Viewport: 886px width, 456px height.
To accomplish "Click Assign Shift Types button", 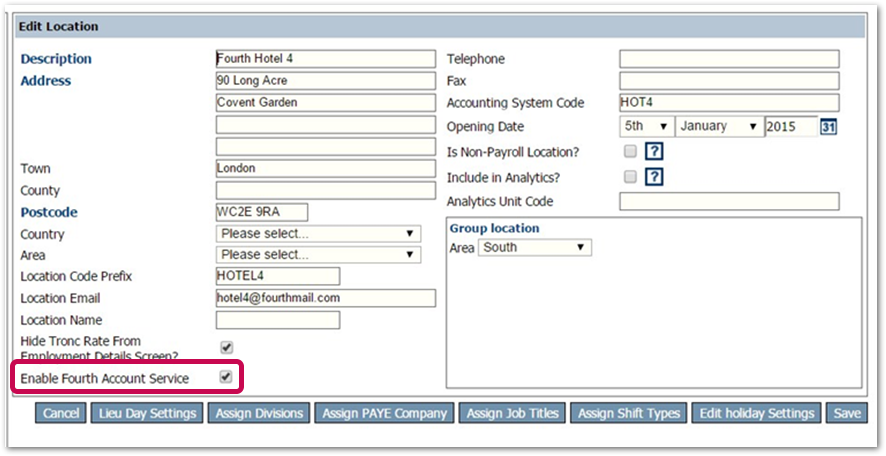I will click(629, 413).
